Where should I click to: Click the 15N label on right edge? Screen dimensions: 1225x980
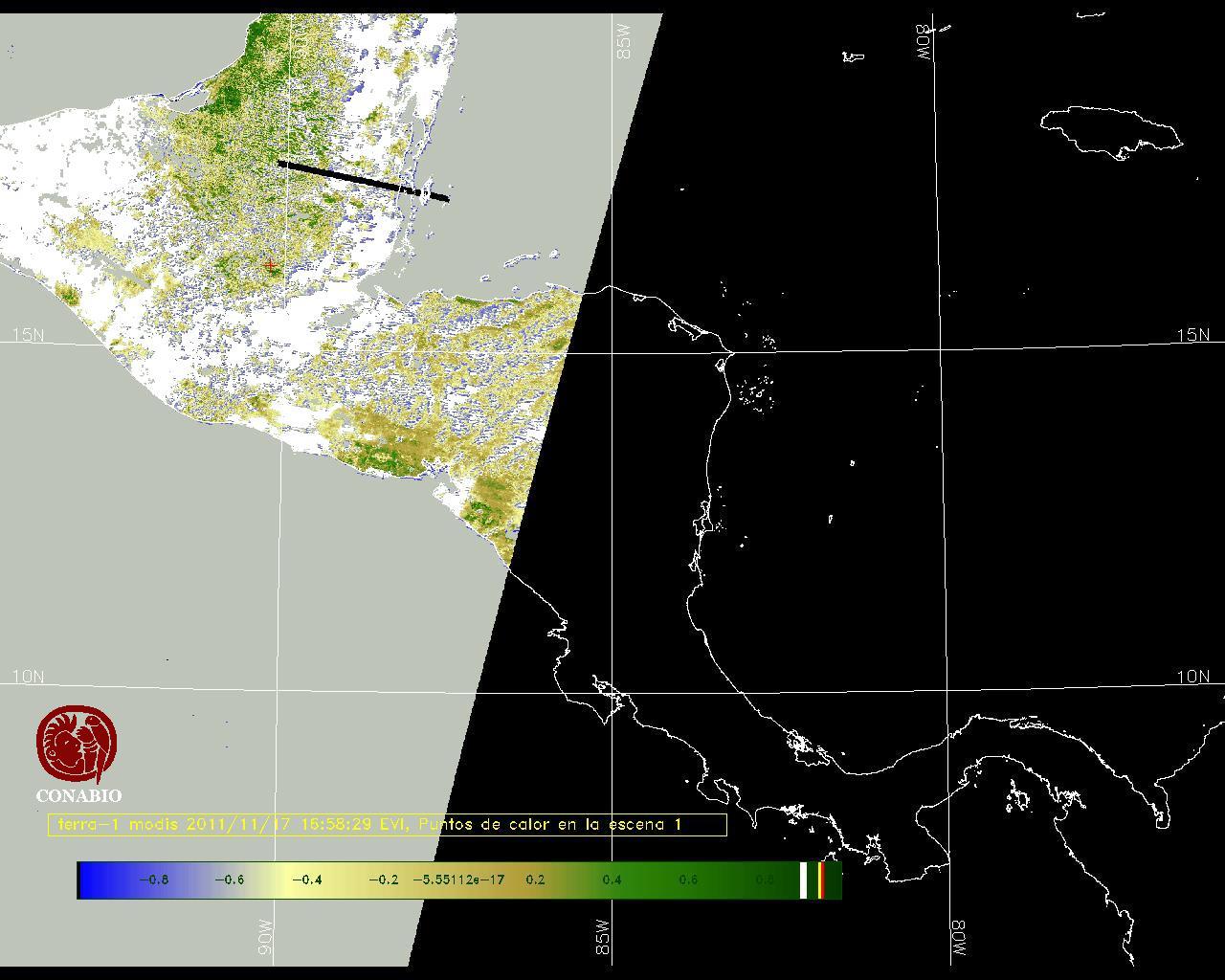pyautogui.click(x=1192, y=335)
